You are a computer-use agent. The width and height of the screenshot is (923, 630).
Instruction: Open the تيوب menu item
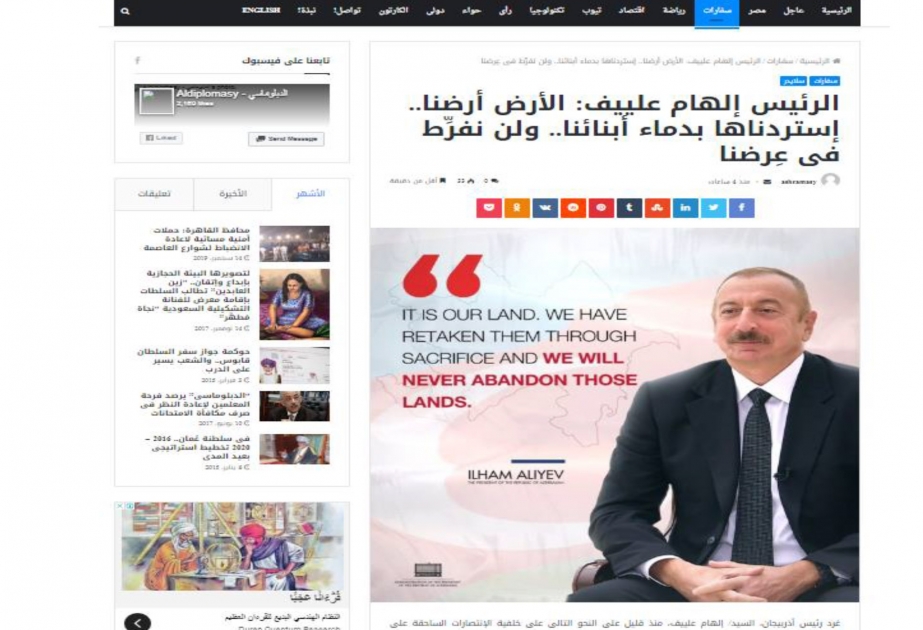click(591, 11)
